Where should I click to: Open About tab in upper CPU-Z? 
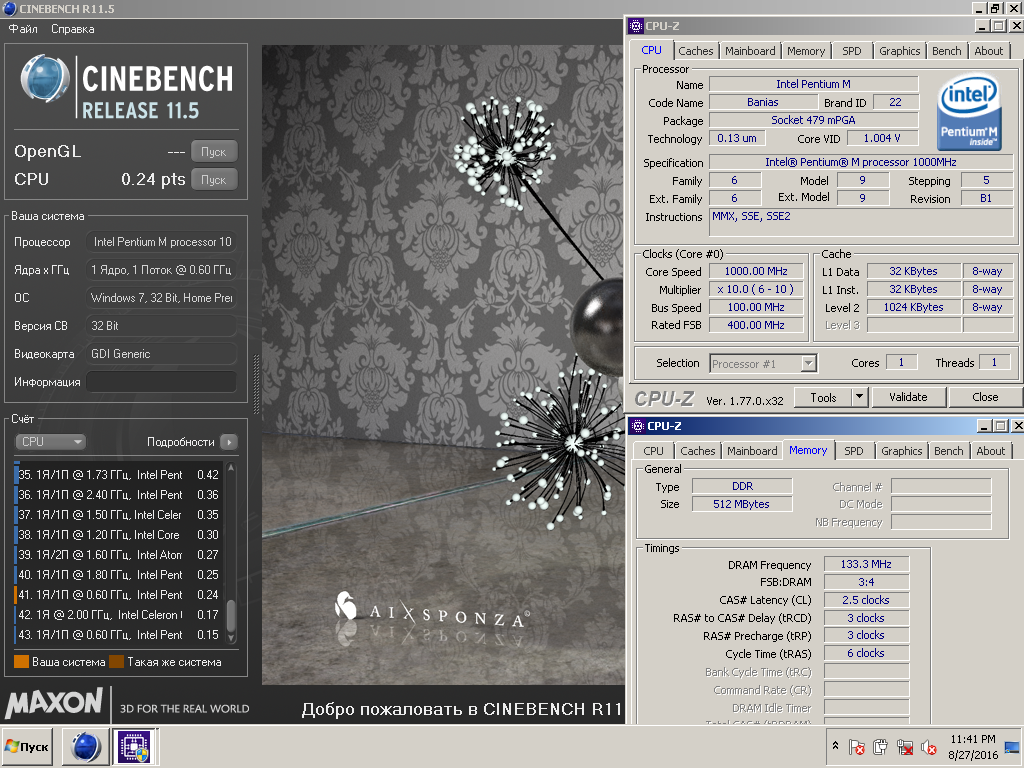[x=988, y=51]
